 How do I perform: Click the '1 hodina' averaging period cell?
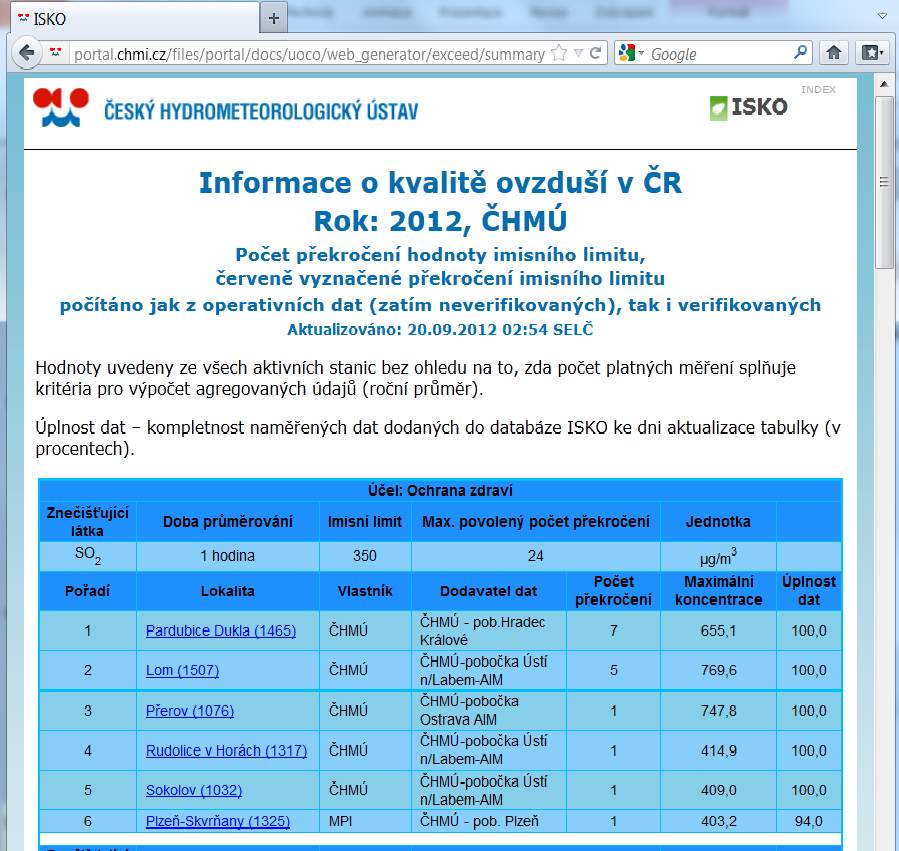pyautogui.click(x=228, y=556)
